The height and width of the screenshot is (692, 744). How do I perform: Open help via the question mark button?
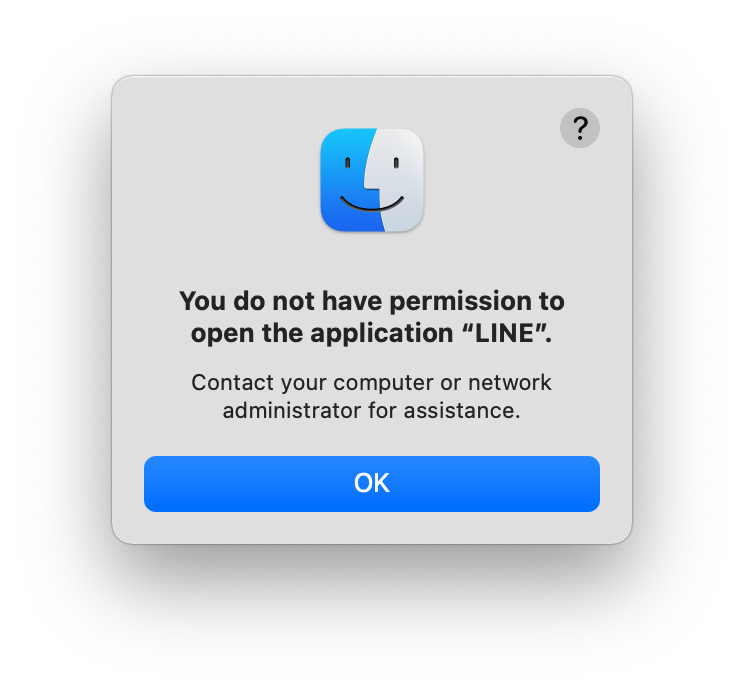(x=580, y=128)
